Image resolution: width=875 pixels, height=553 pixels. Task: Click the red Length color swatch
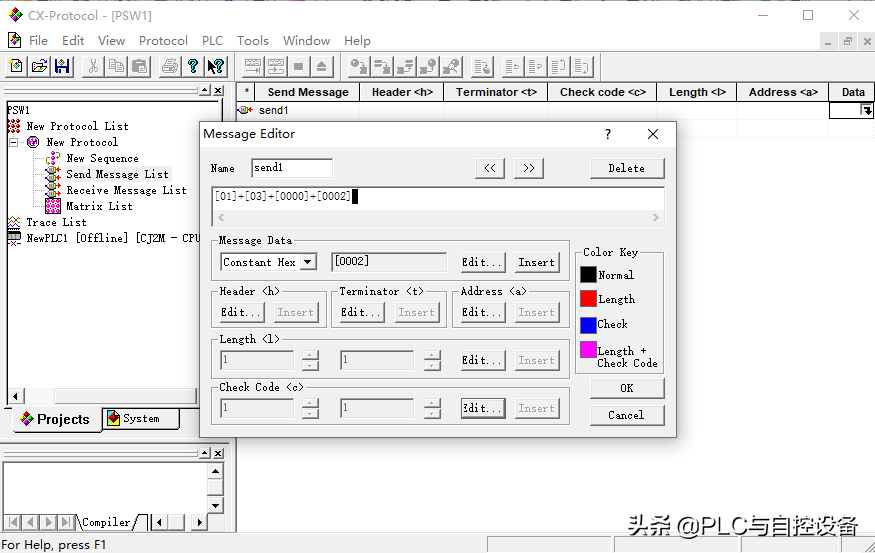588,299
